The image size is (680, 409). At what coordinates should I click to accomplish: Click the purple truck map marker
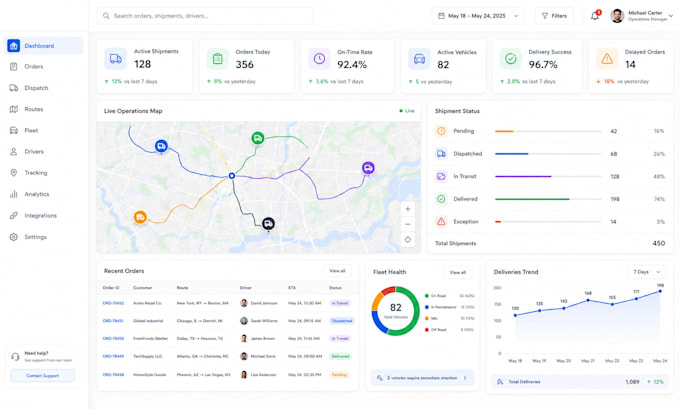[x=368, y=168]
